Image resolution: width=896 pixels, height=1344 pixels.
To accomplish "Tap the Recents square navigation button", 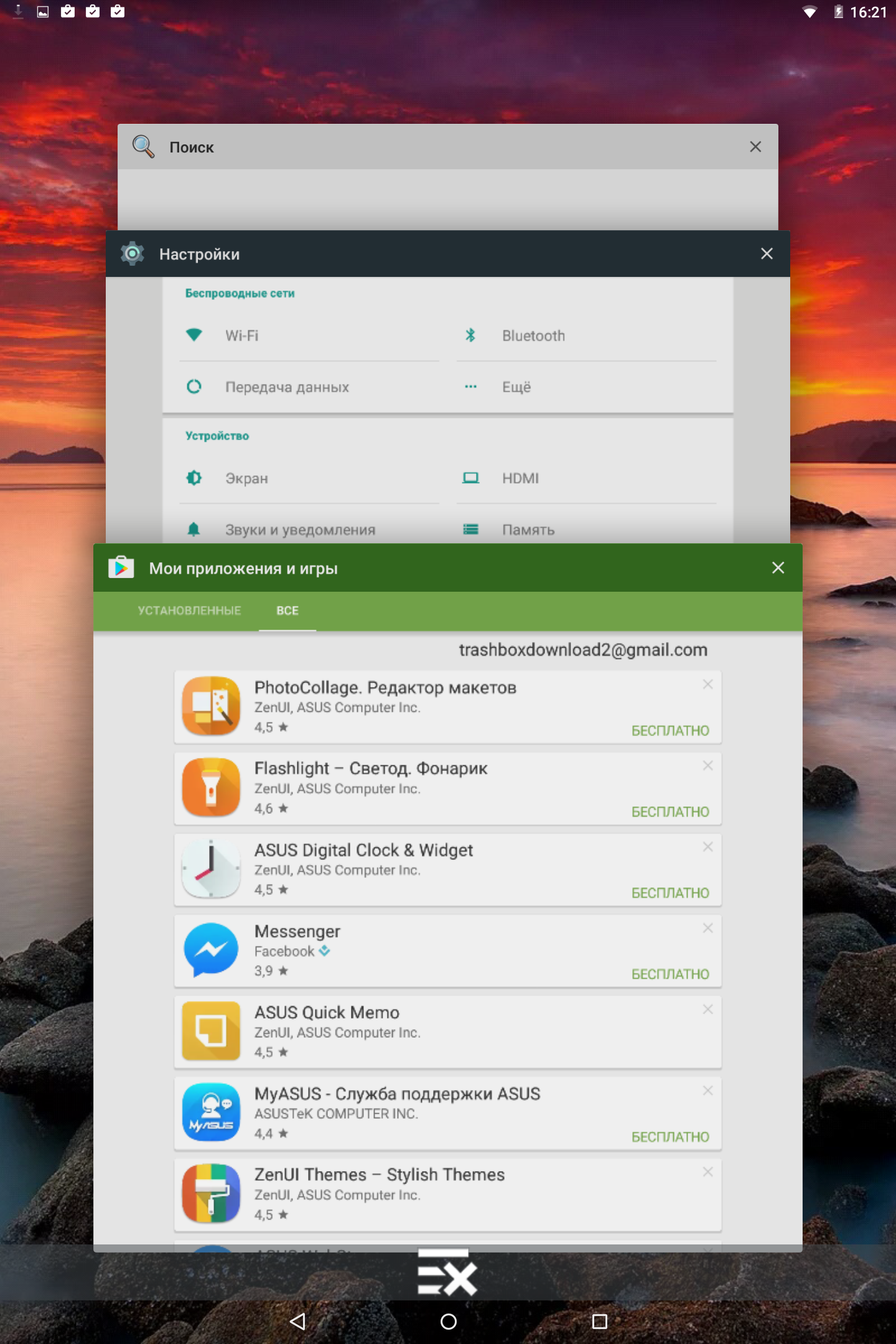I will coord(599,1321).
